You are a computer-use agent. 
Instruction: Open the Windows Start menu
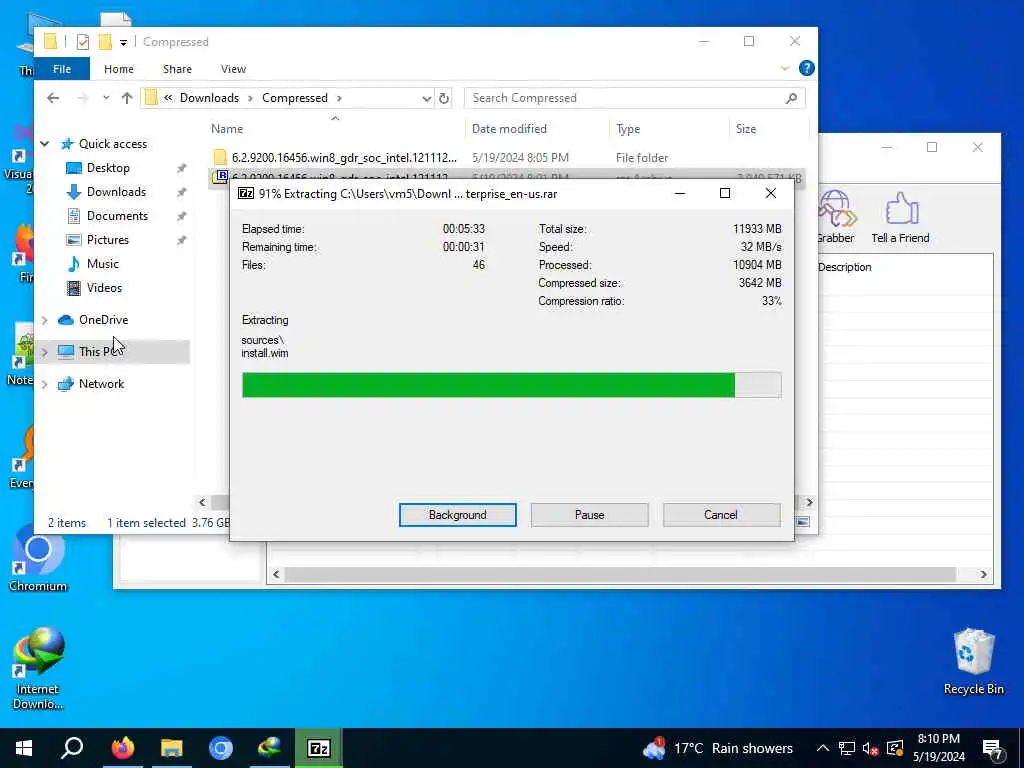tap(24, 748)
